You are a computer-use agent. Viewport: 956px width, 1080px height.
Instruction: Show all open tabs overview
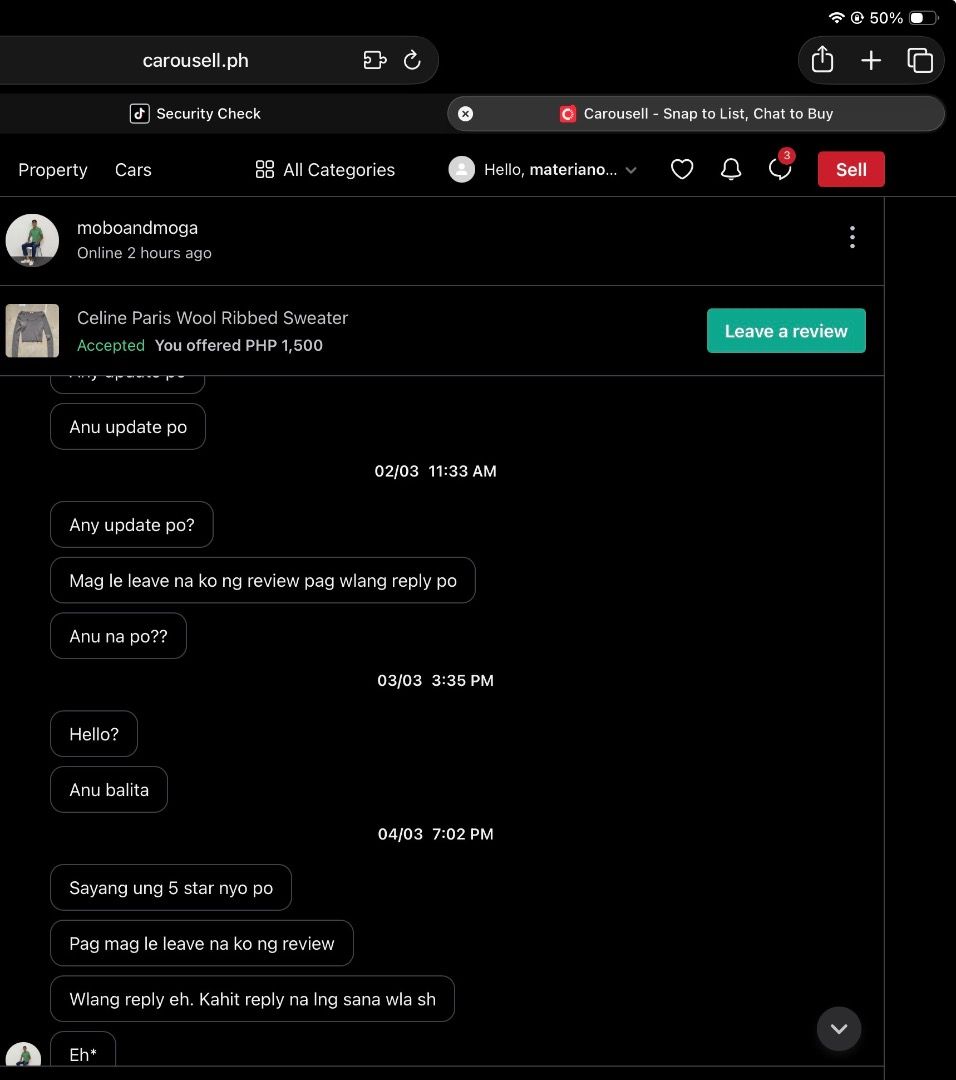pyautogui.click(x=919, y=60)
